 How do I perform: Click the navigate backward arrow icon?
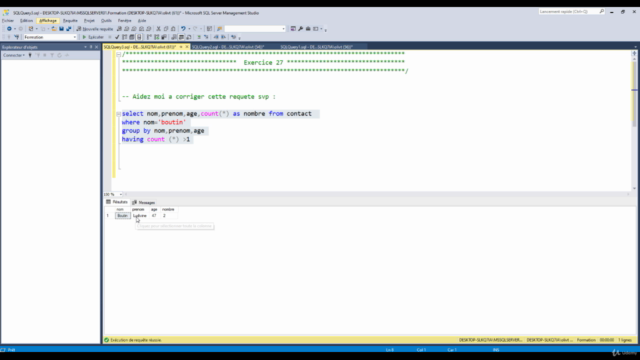point(9,29)
